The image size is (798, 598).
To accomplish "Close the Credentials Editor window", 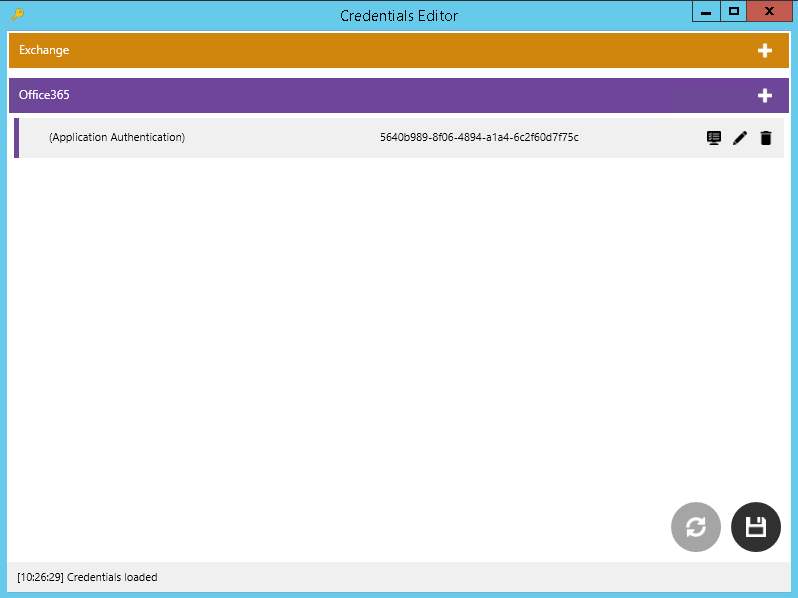I will pyautogui.click(x=770, y=11).
